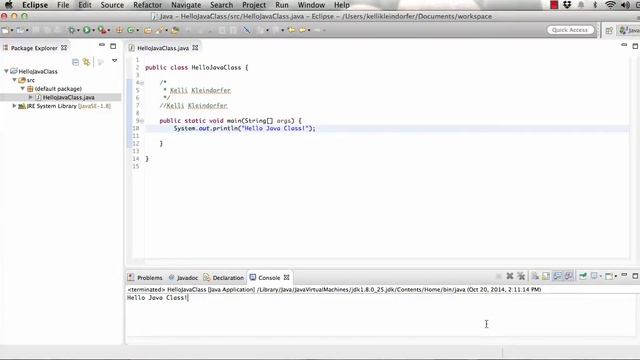Click the Search flashlight toolbar icon
640x360 pixels.
point(160,30)
